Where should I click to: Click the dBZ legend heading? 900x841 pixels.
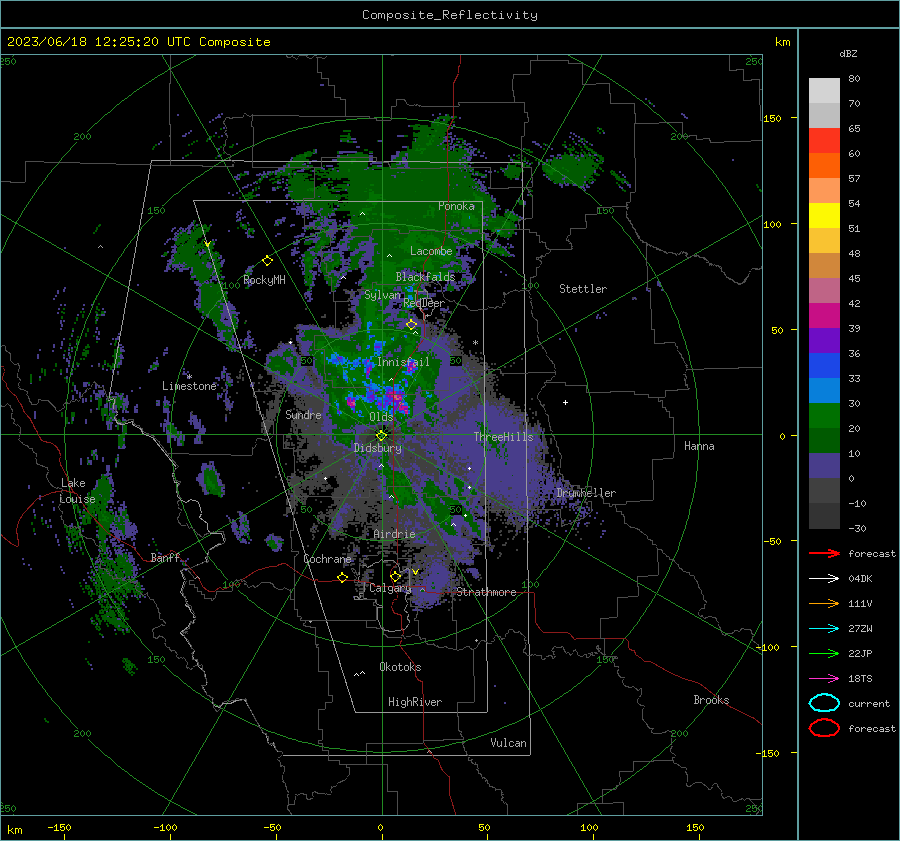(848, 53)
